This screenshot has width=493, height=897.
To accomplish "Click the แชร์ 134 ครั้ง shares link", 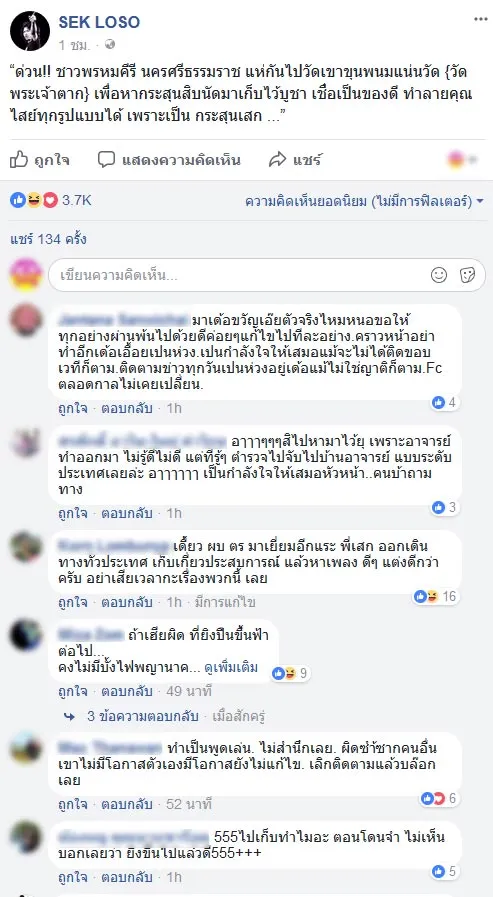I will click(x=49, y=239).
